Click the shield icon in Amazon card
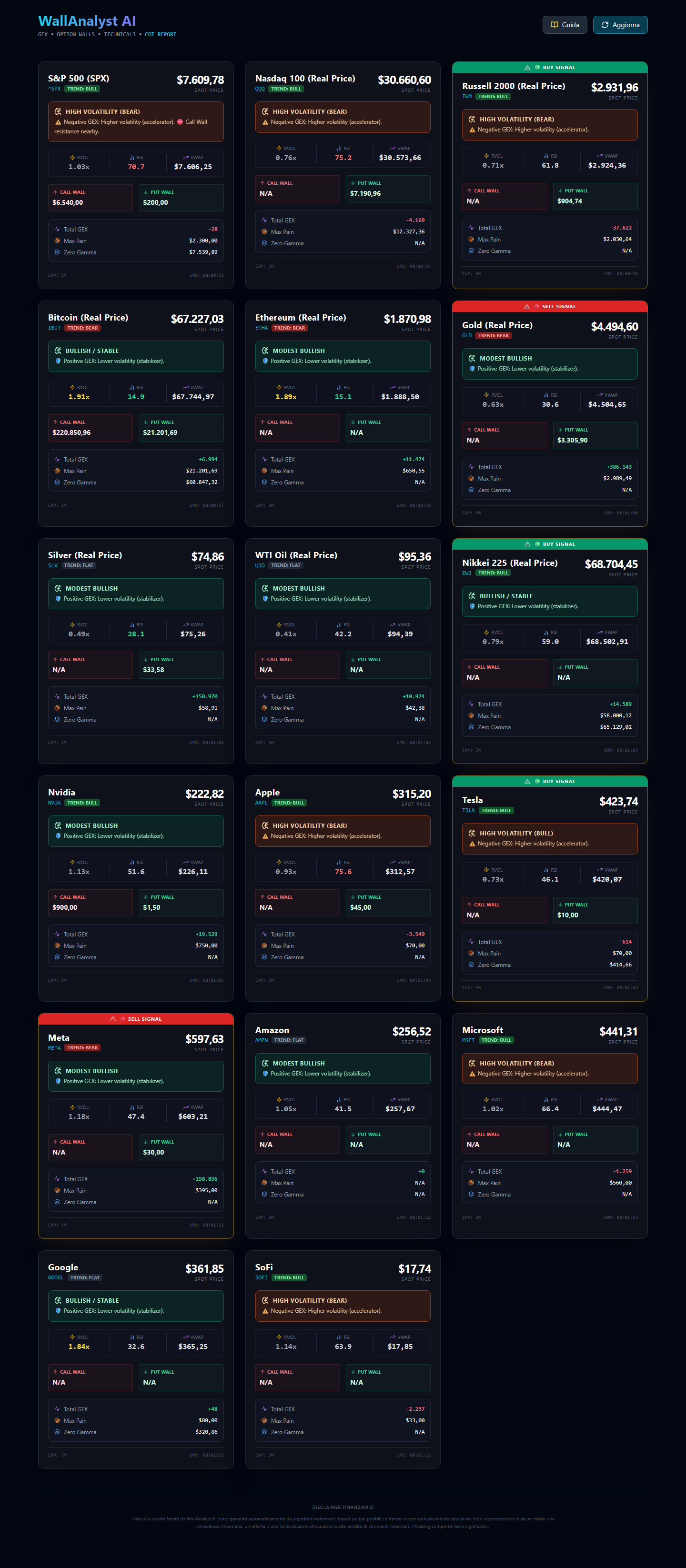The image size is (686, 1568). click(x=265, y=1074)
